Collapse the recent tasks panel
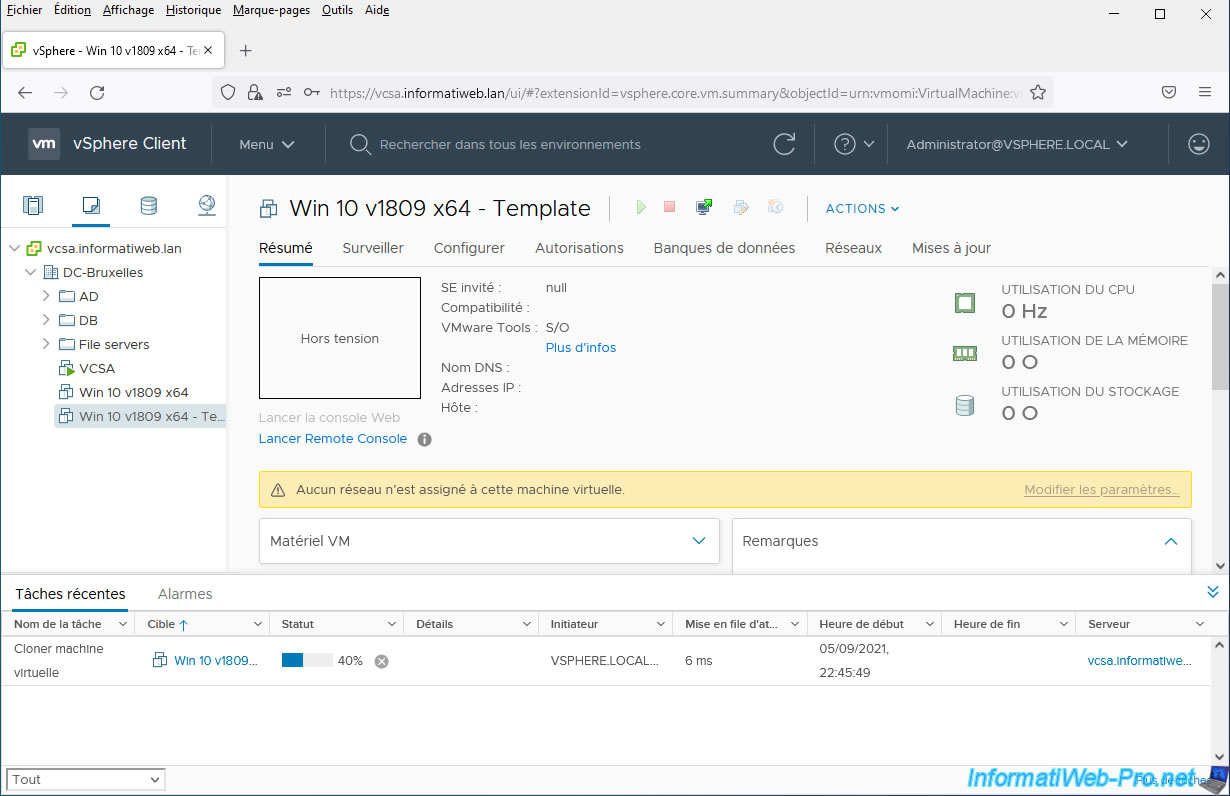 [x=1213, y=592]
